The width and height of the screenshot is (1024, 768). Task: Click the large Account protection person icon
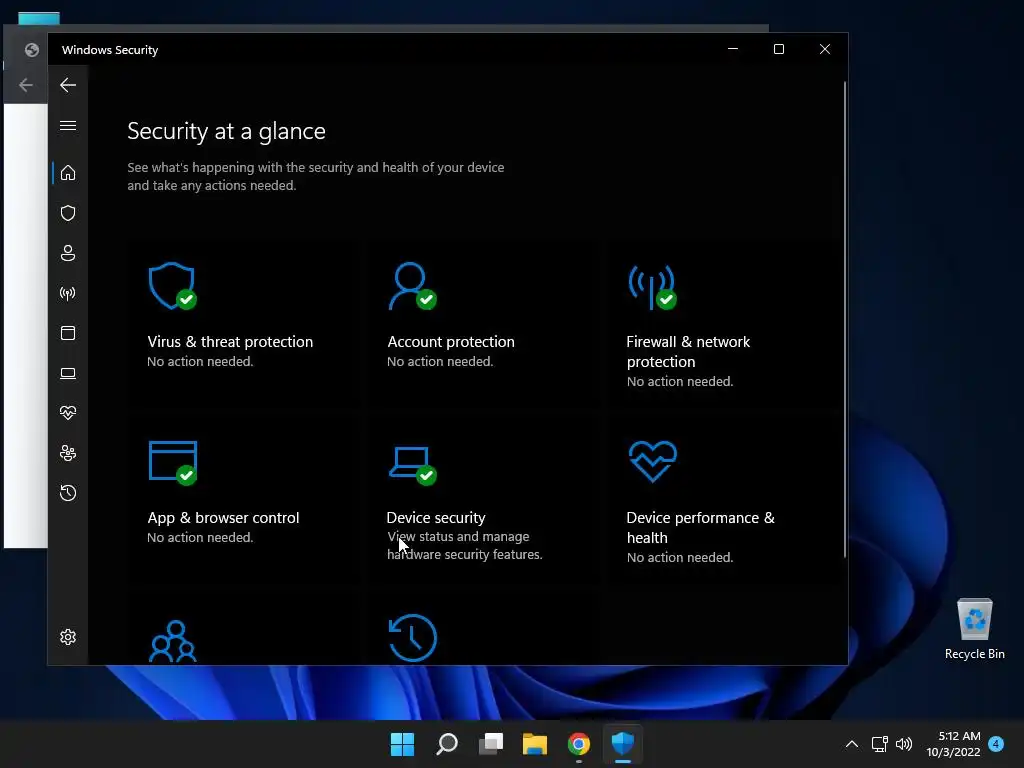pyautogui.click(x=412, y=286)
